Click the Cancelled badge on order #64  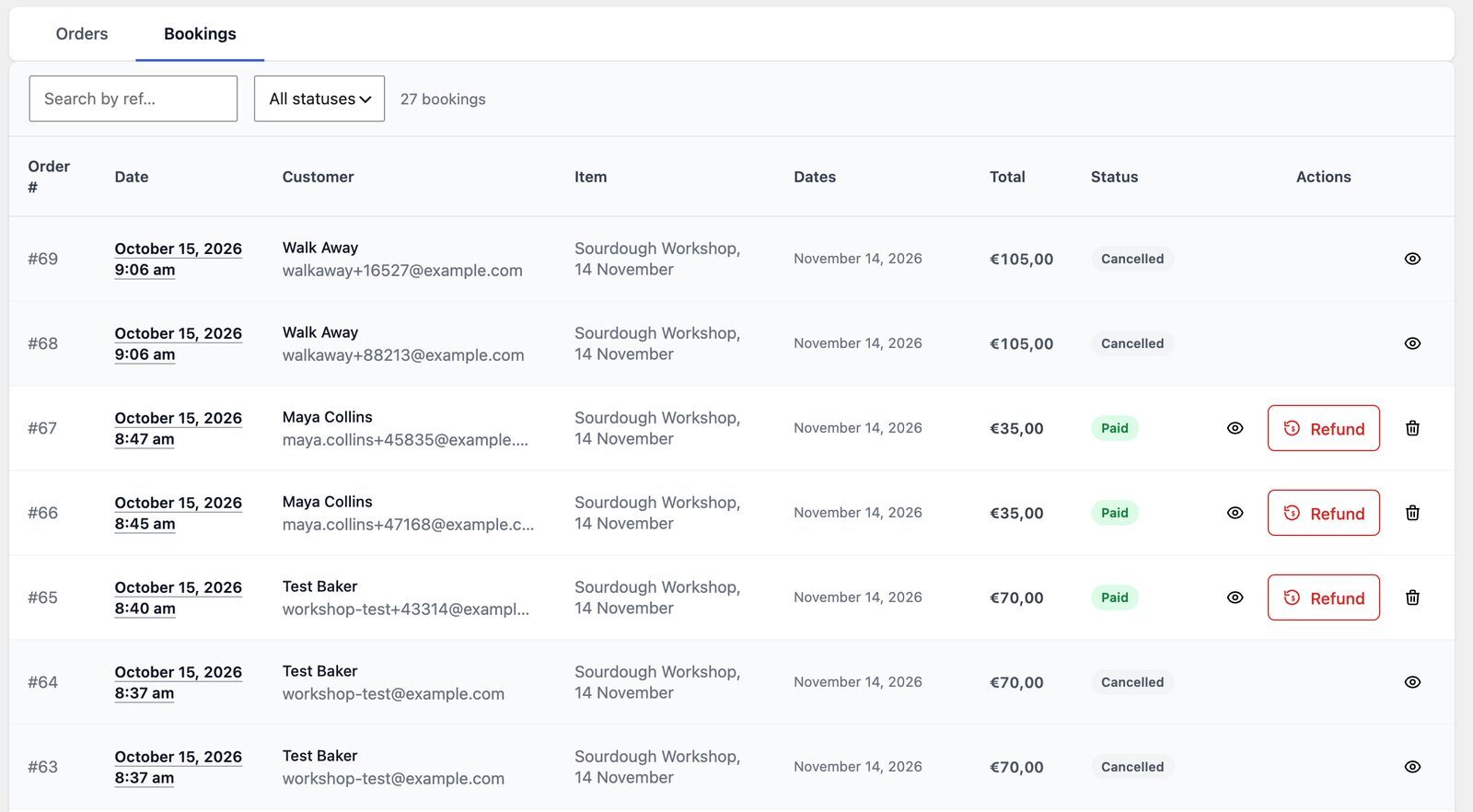coord(1132,682)
